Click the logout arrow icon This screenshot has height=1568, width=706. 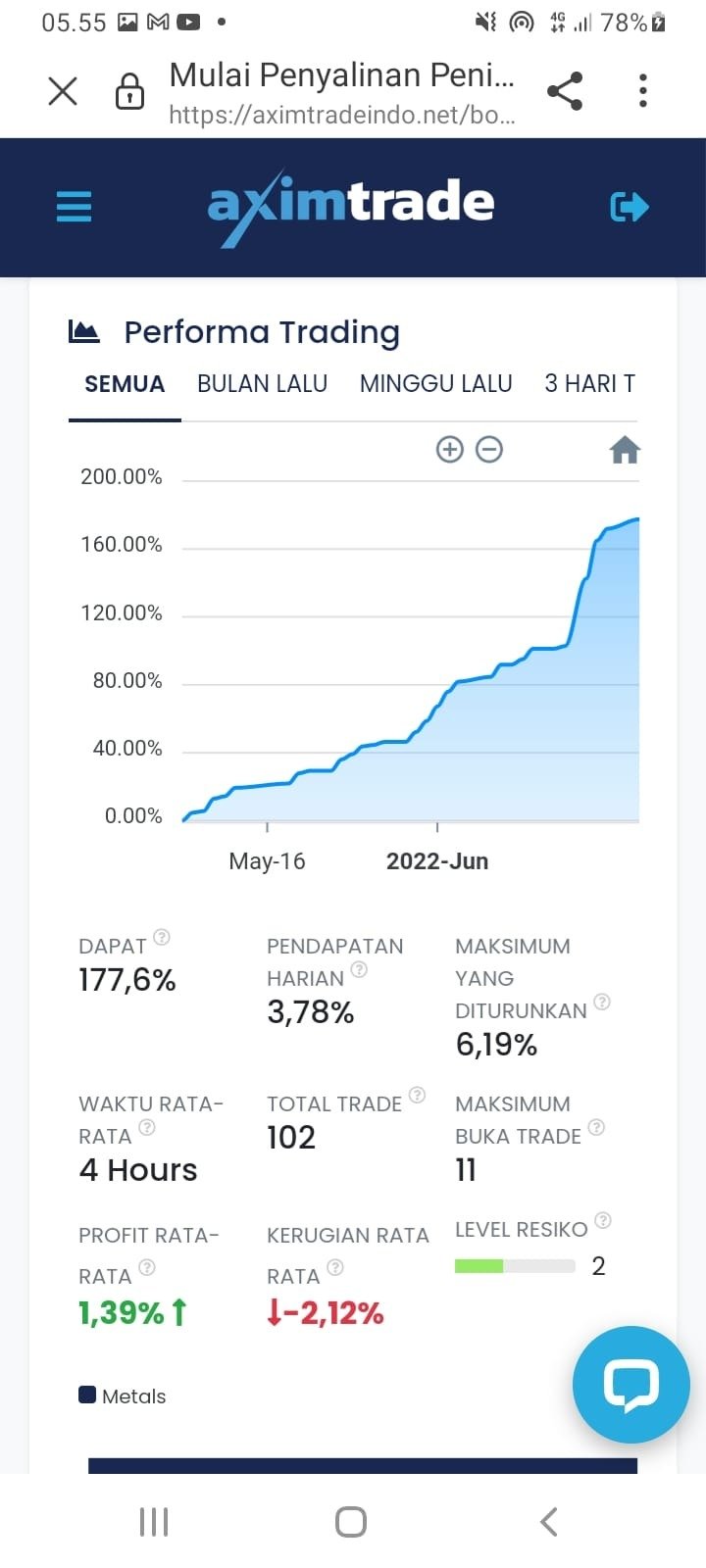pyautogui.click(x=630, y=207)
